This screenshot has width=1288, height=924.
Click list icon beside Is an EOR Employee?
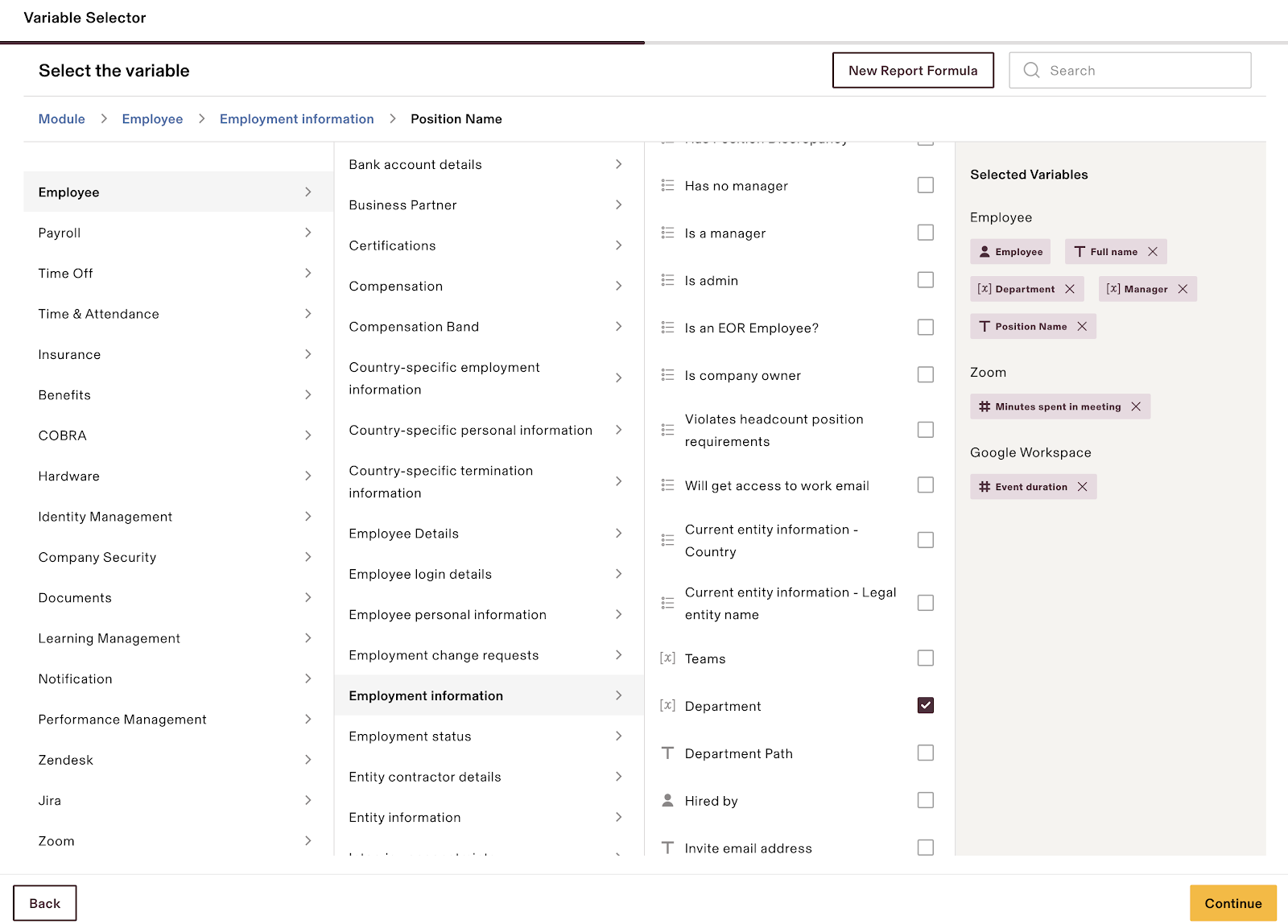point(667,328)
